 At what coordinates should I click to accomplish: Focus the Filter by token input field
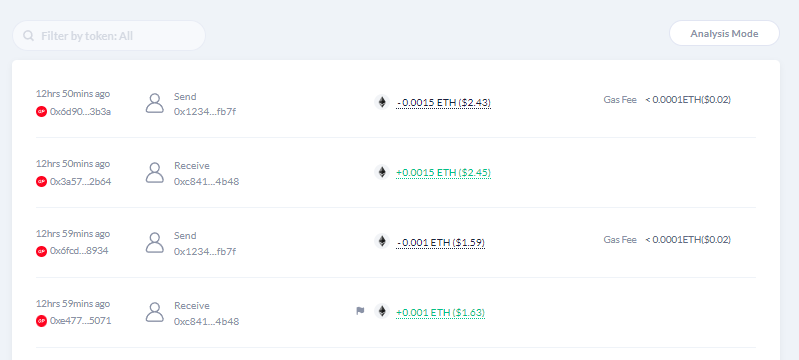[109, 36]
